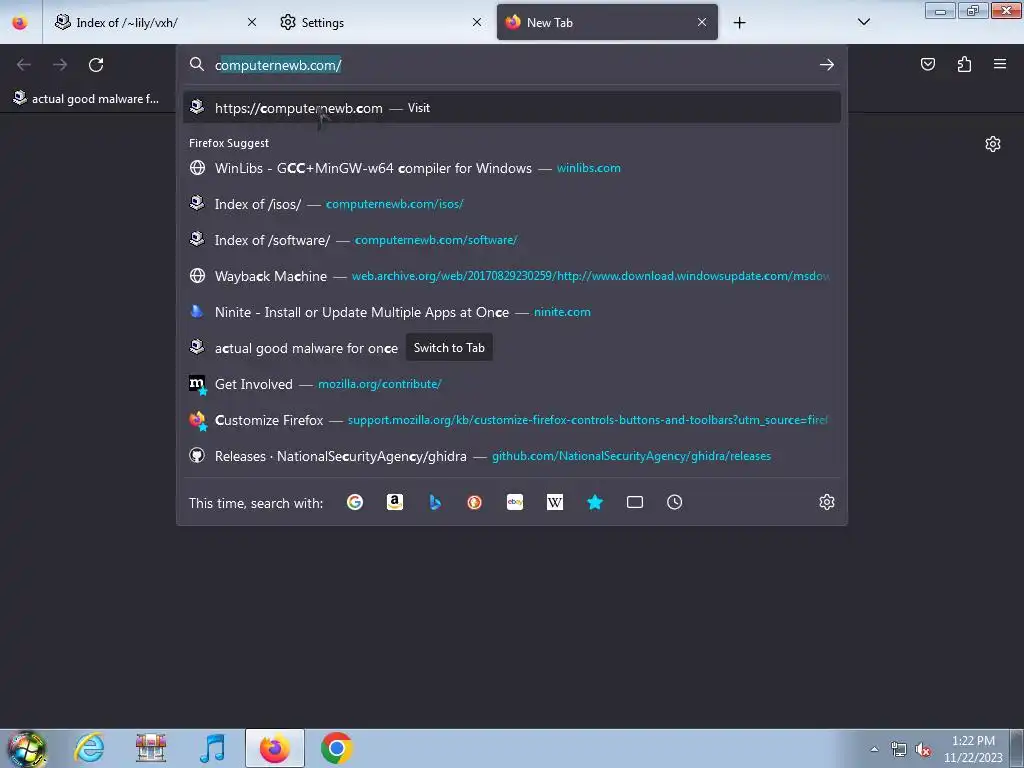Viewport: 1024px width, 768px height.
Task: Close the New Tab tab
Action: click(702, 22)
